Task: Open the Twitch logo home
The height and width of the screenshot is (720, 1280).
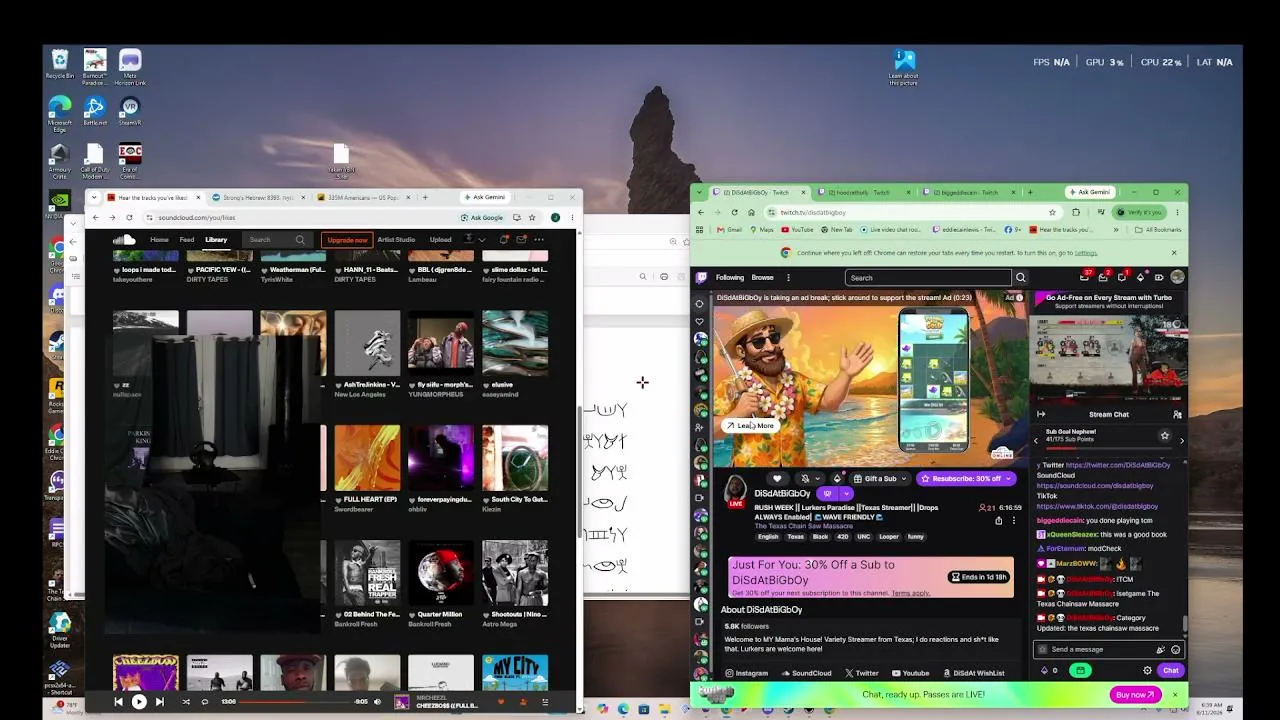Action: pyautogui.click(x=701, y=277)
